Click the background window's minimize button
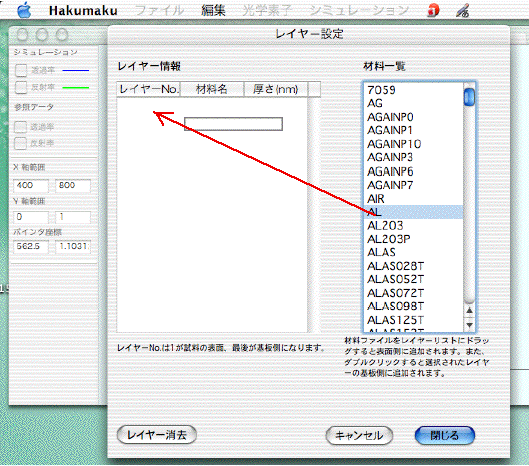Viewport: 529px width, 466px height. click(x=43, y=35)
